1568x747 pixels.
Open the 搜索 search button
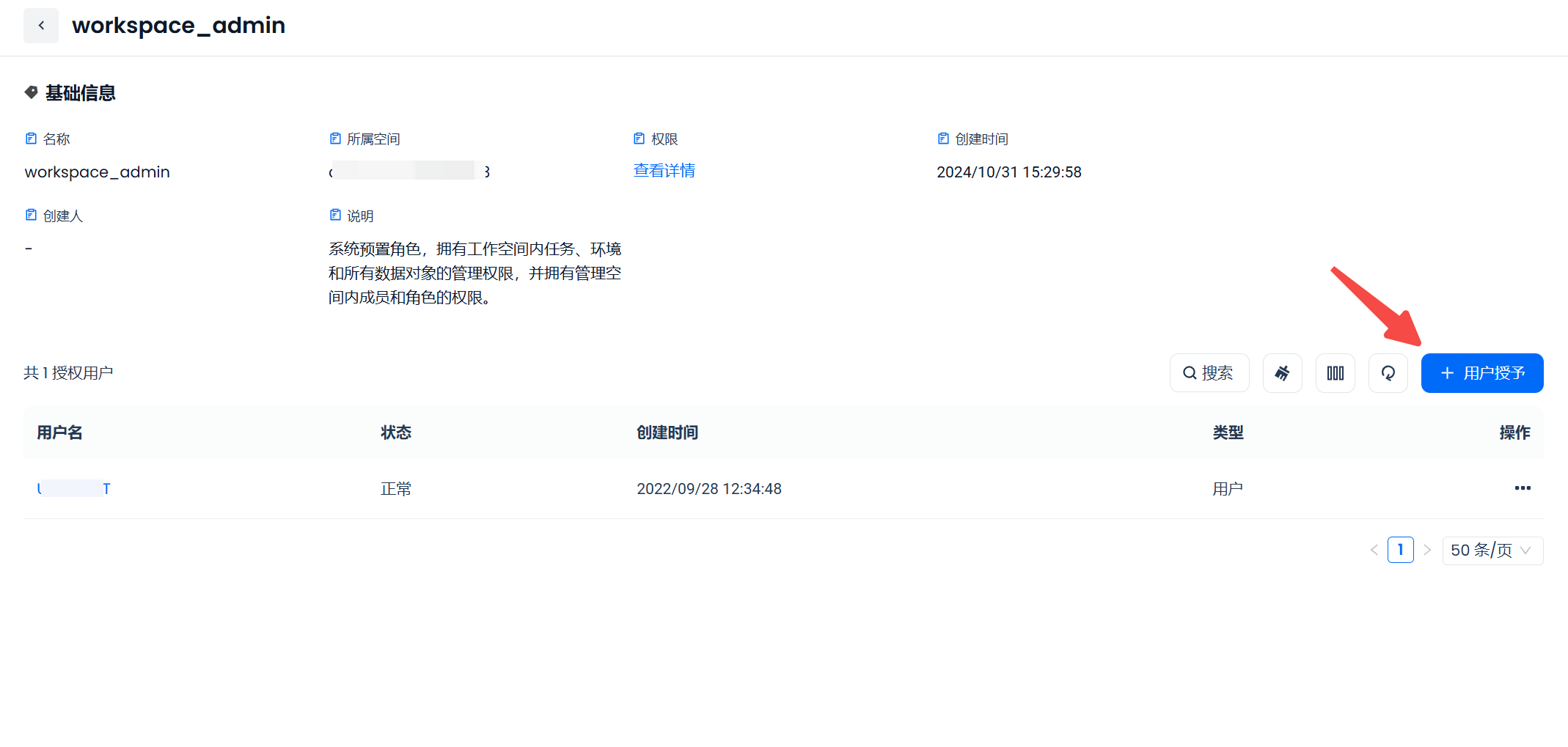pyautogui.click(x=1209, y=373)
